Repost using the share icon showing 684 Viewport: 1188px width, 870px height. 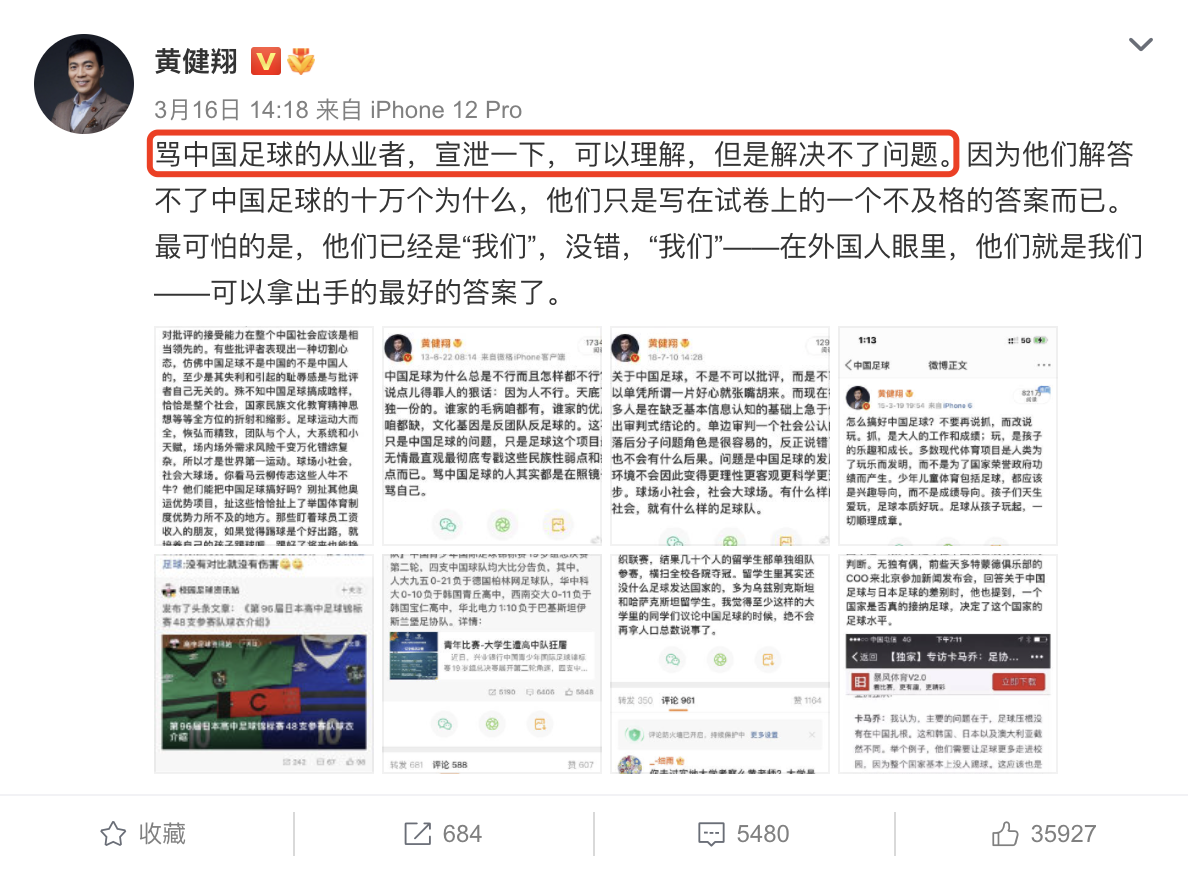click(x=443, y=834)
